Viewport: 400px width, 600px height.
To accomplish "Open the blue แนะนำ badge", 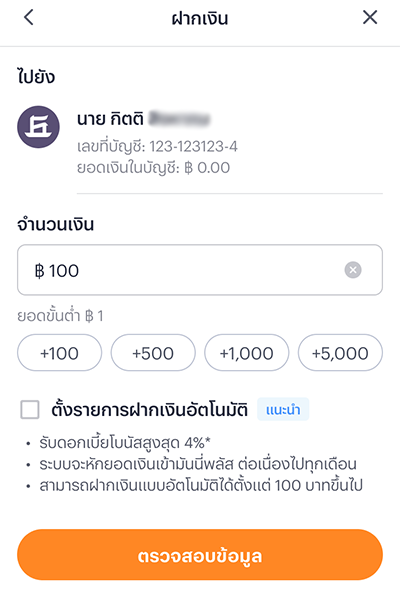I will tap(283, 410).
